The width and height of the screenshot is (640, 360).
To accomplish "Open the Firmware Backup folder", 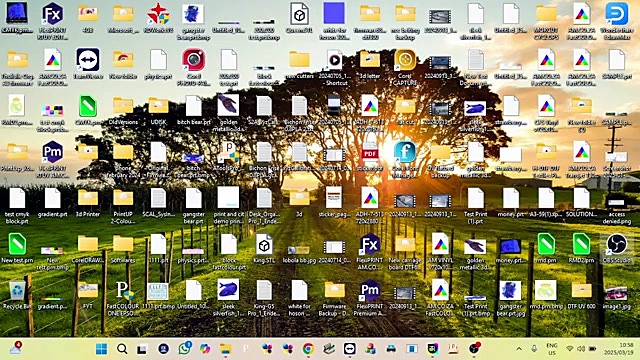I will click(x=334, y=290).
